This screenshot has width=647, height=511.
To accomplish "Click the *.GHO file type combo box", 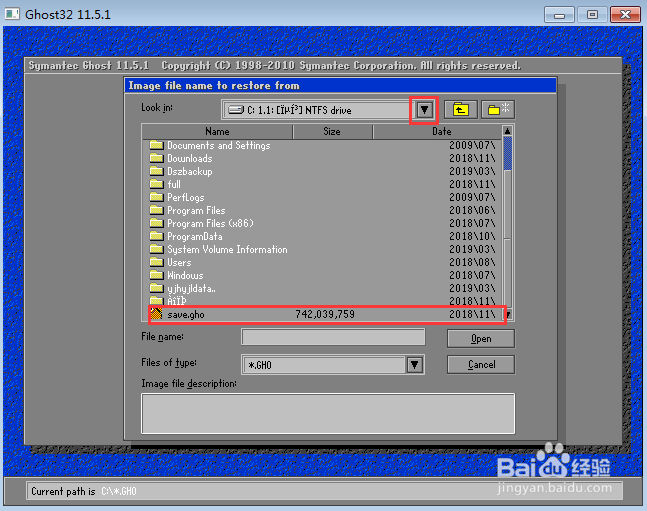I will coord(333,365).
